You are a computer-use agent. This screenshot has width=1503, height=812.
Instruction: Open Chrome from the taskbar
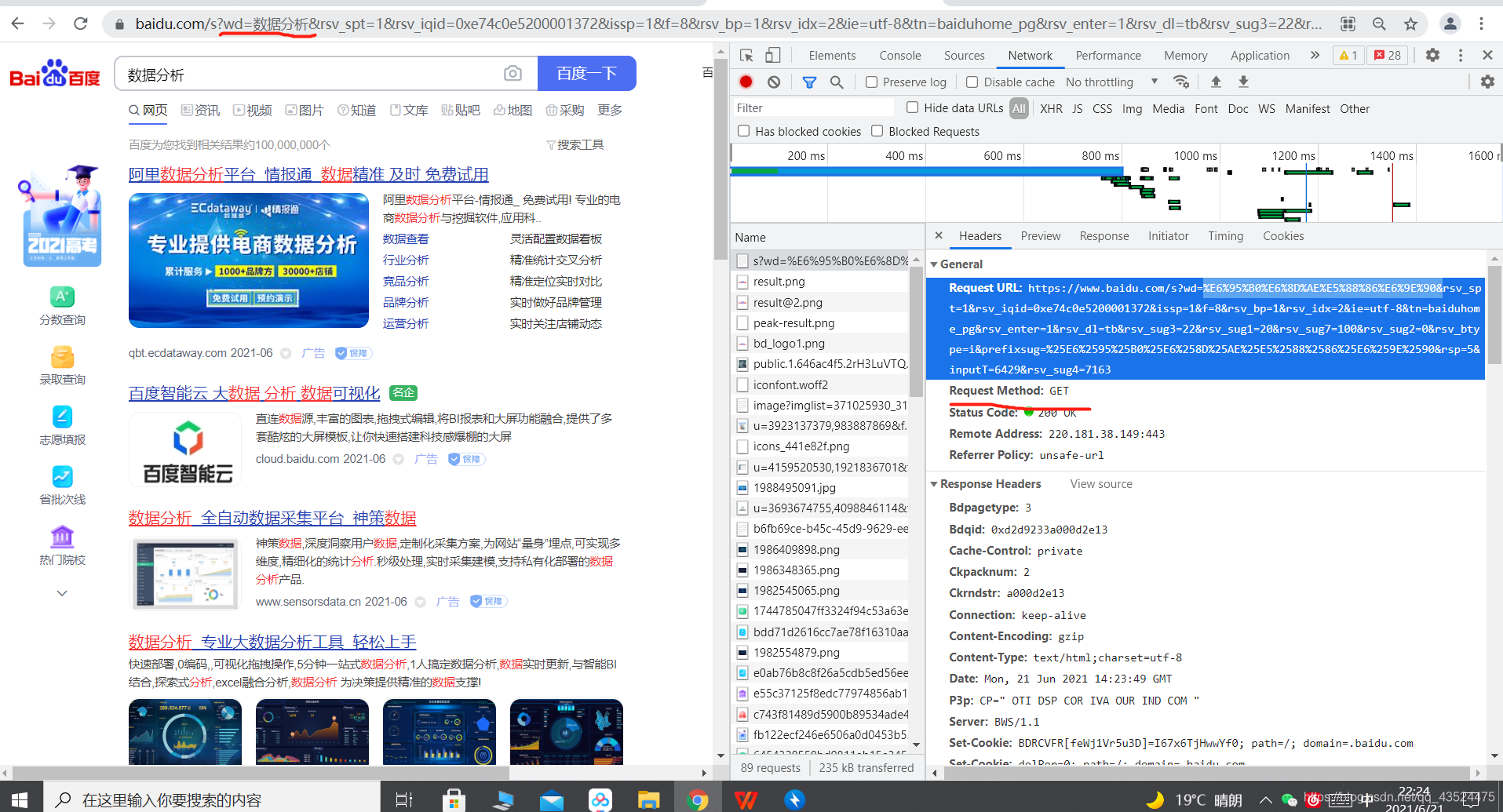[696, 799]
